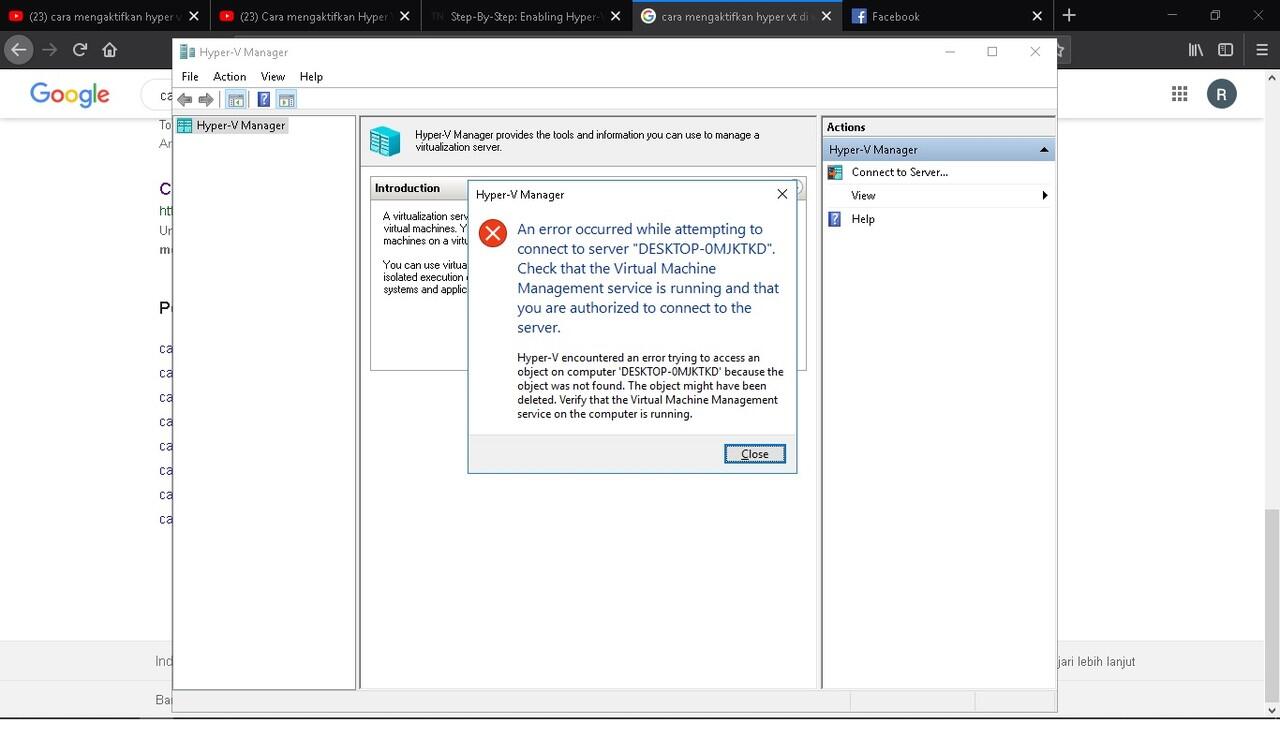Close the first YouTube tab
Screen dimensions: 1280x738
pos(194,16)
